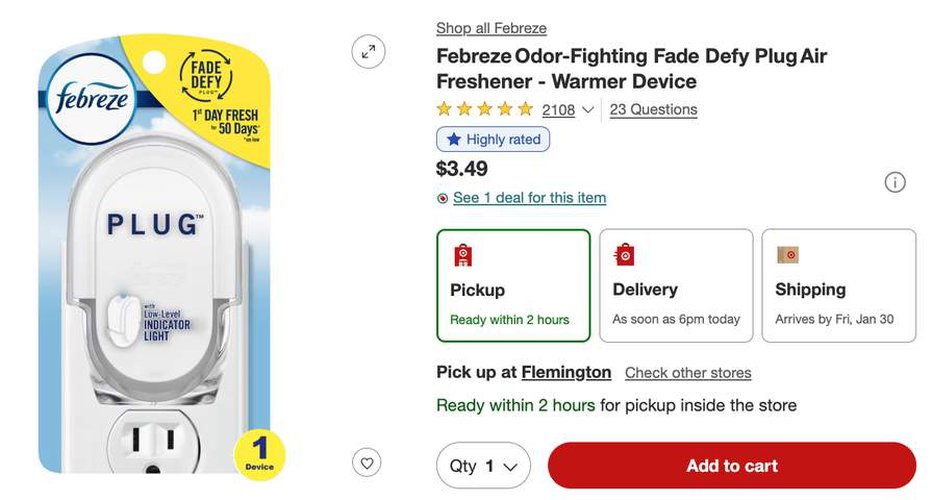Click the star rating icons
The width and height of the screenshot is (932, 500).
pyautogui.click(x=484, y=109)
